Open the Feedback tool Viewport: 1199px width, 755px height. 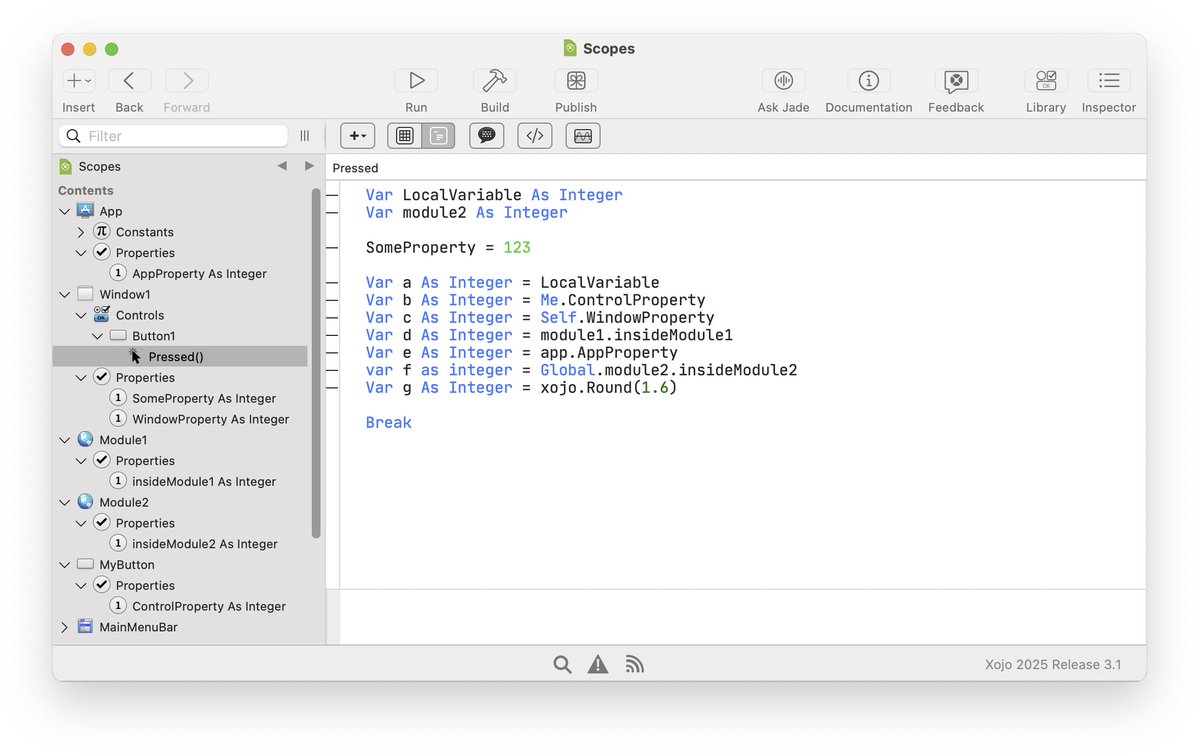tap(956, 80)
